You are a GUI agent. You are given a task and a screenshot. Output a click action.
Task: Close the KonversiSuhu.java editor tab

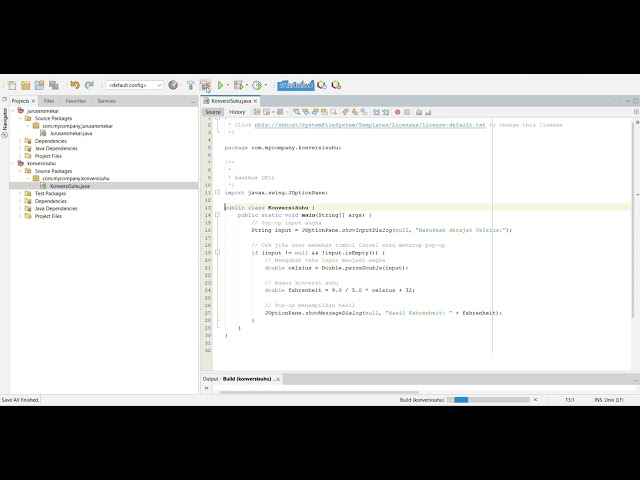click(x=256, y=101)
